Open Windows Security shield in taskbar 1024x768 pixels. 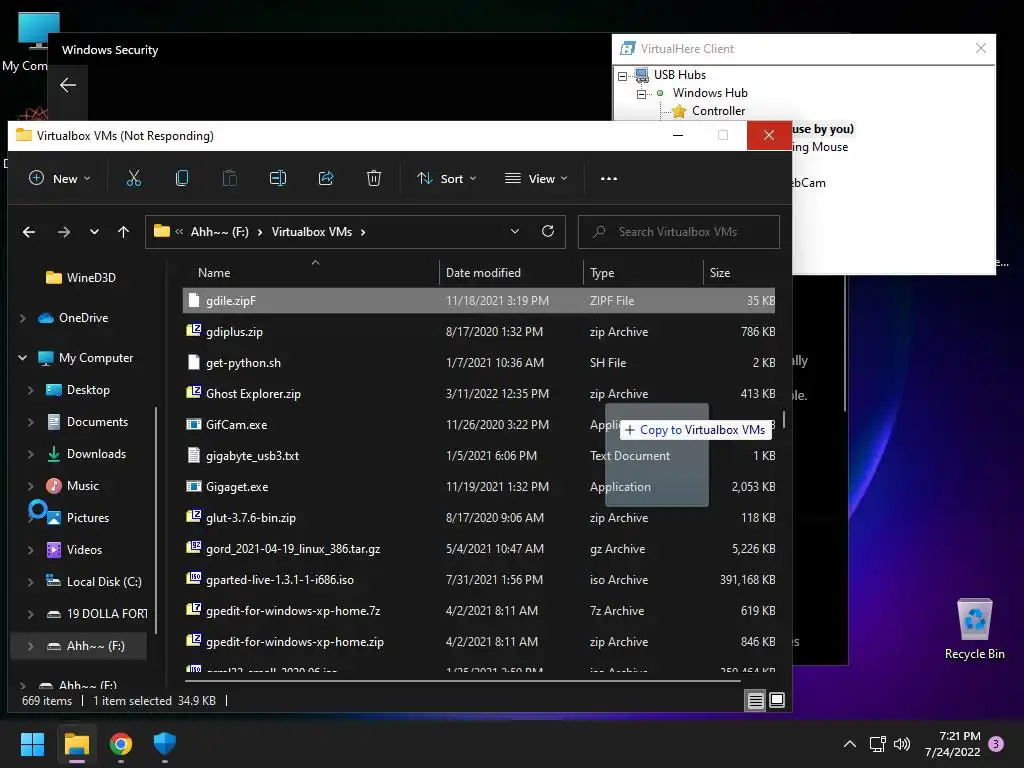pos(165,744)
